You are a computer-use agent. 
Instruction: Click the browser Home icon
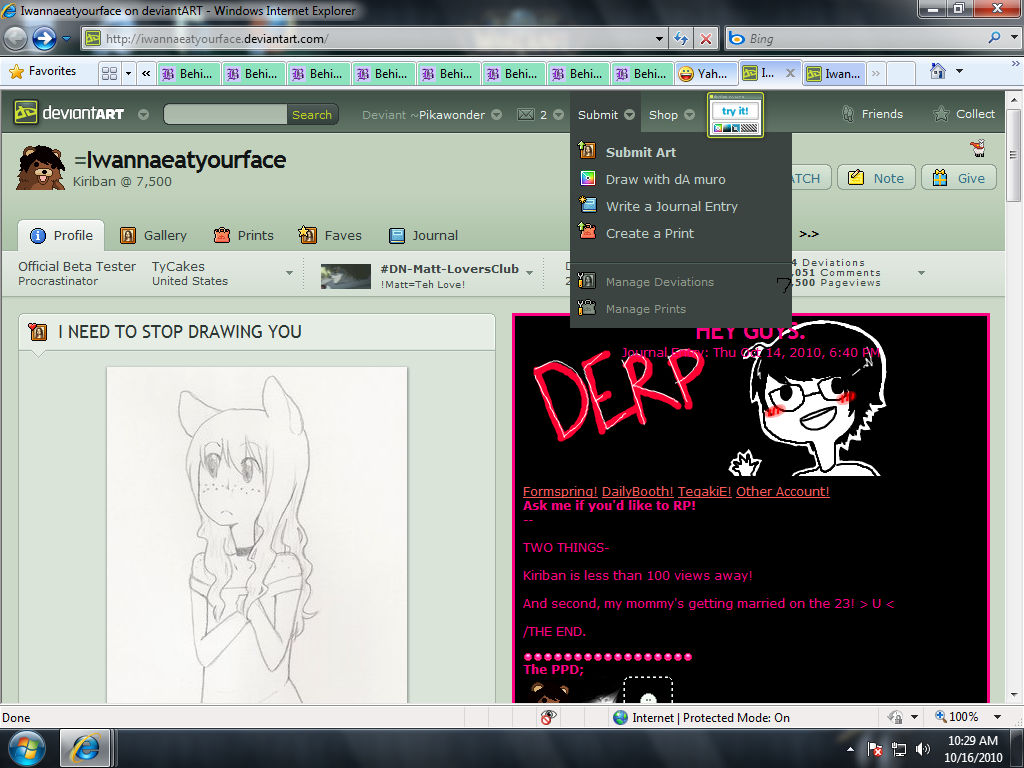pyautogui.click(x=938, y=71)
